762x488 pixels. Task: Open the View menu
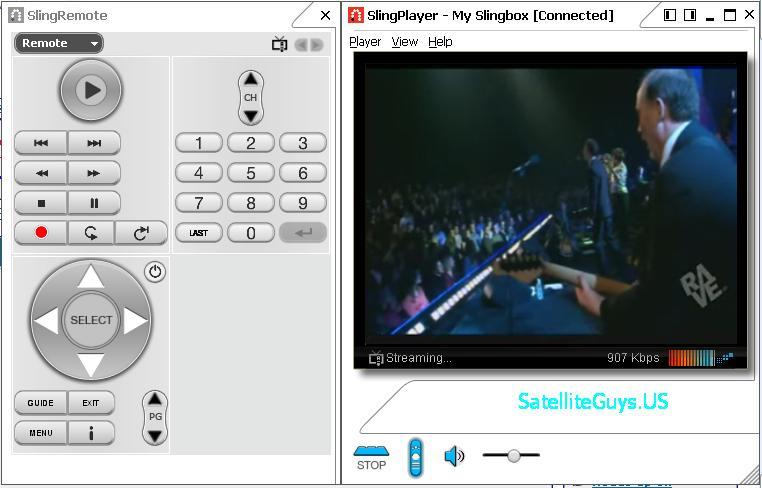(x=405, y=42)
